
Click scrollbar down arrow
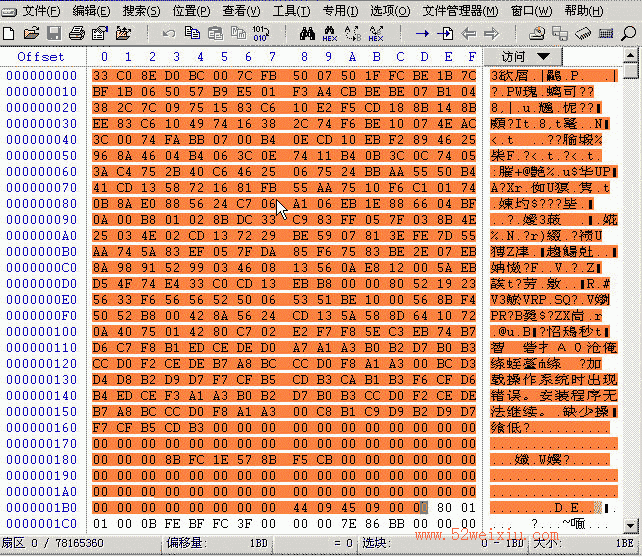631,525
